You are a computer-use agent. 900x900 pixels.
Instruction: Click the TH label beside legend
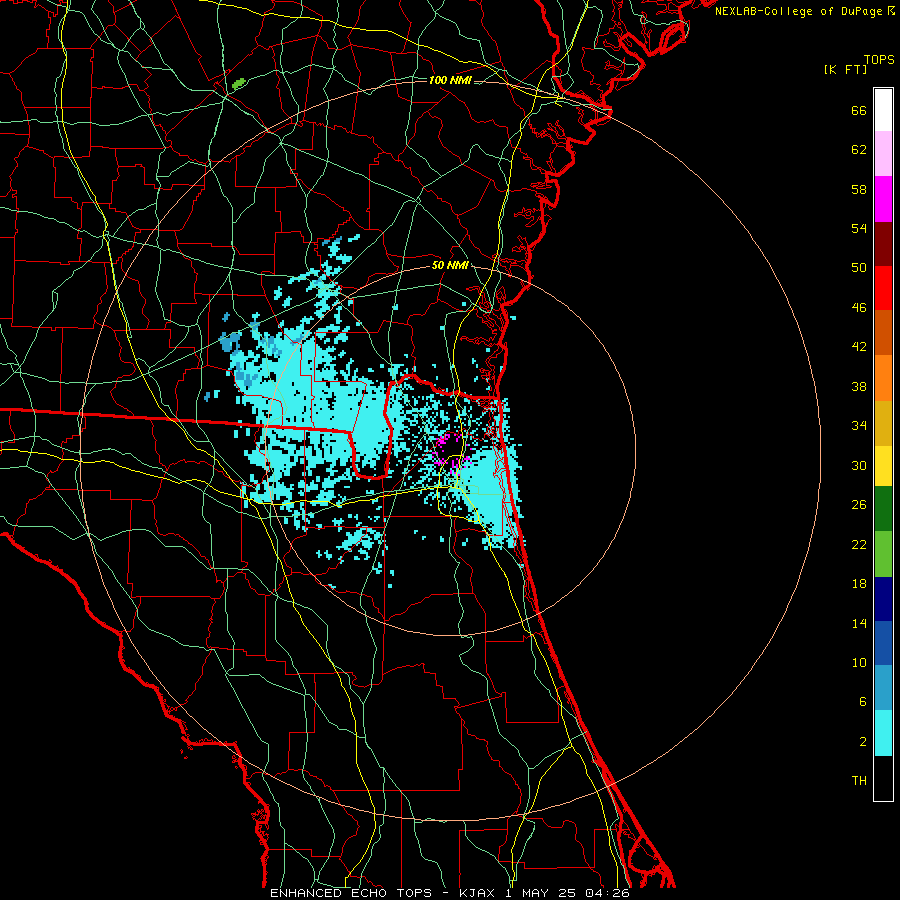[x=859, y=781]
